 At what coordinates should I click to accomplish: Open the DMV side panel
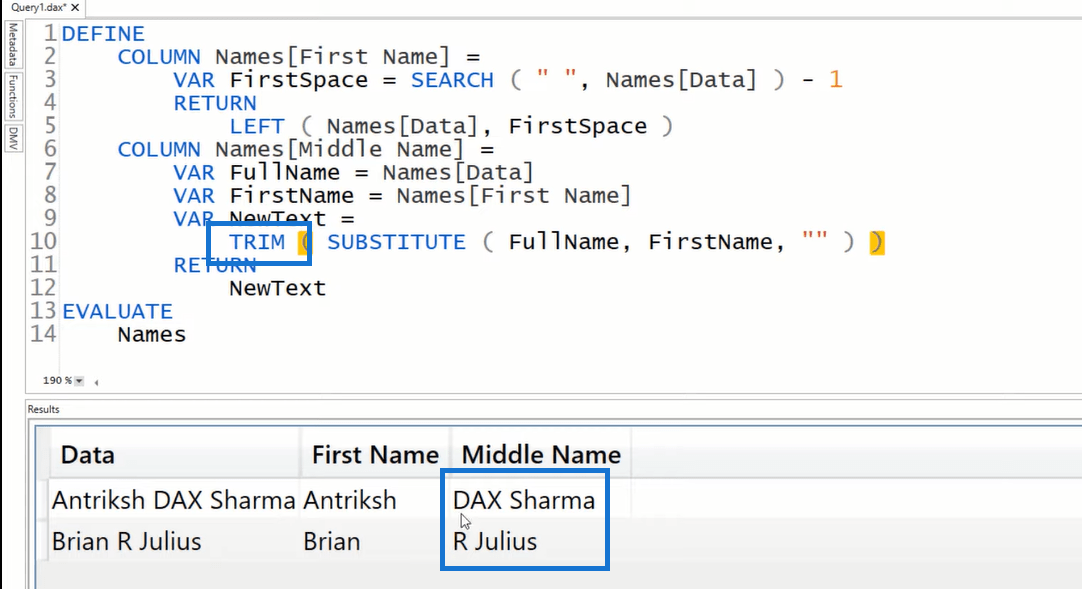pos(13,139)
